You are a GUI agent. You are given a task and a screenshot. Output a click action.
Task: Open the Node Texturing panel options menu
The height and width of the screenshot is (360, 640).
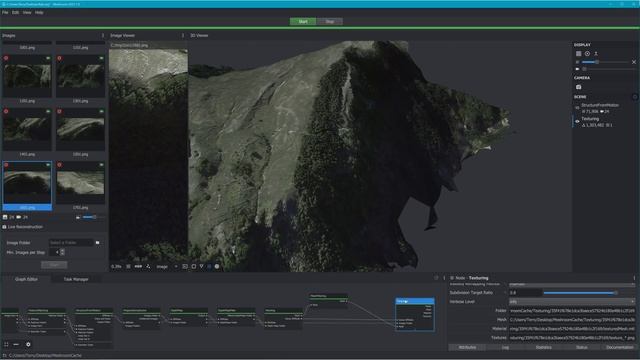634,278
